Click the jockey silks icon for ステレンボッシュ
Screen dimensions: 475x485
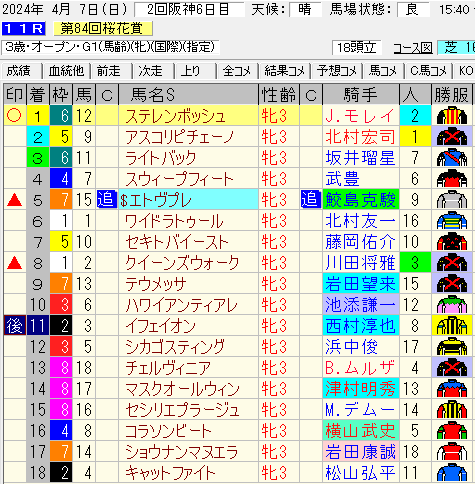(452, 116)
